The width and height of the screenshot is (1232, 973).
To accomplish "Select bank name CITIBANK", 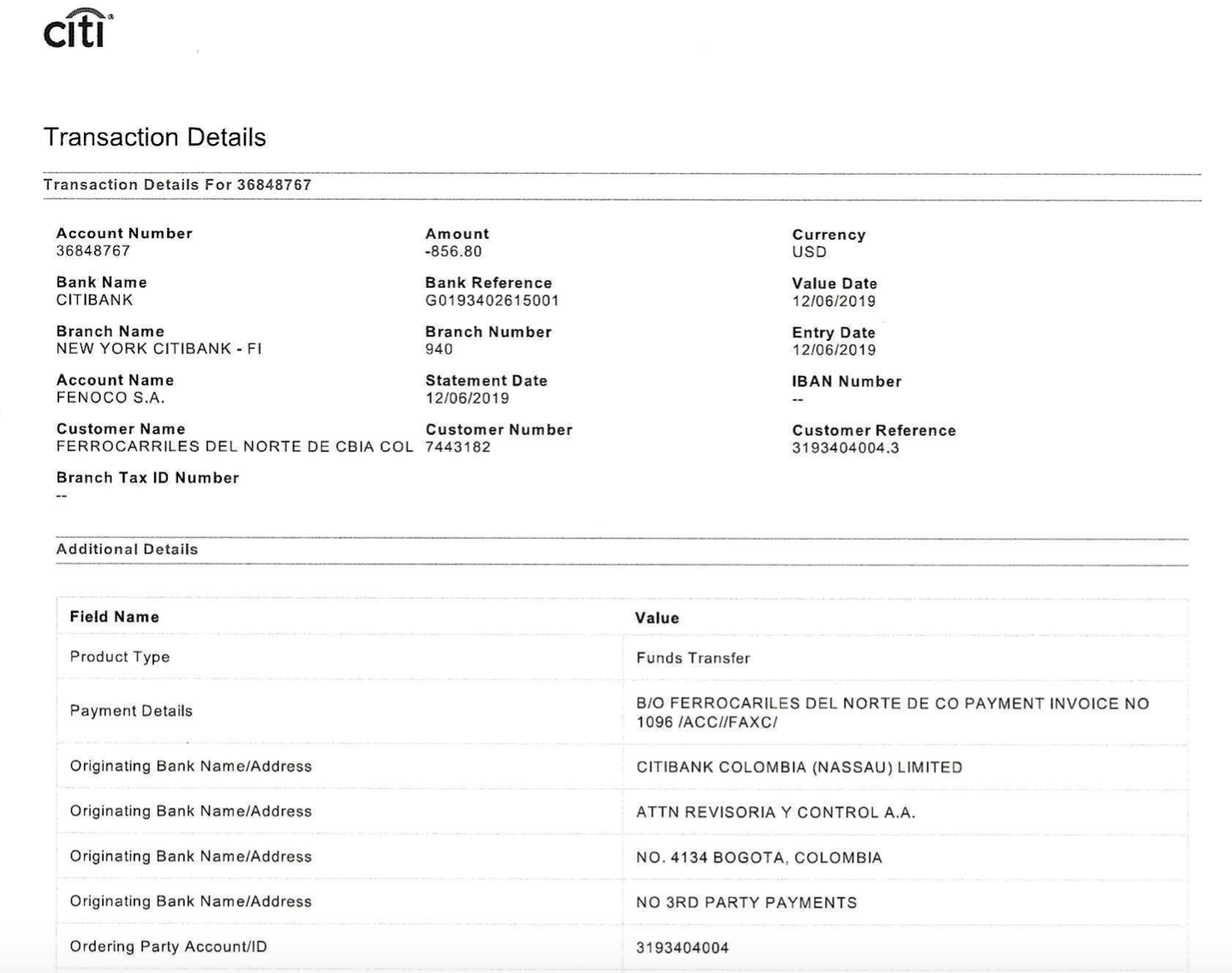I will (x=95, y=301).
